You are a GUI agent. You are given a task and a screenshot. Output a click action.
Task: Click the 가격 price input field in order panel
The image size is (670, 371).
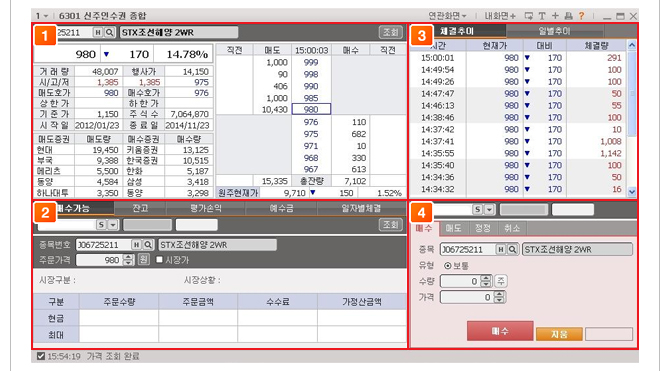(467, 297)
